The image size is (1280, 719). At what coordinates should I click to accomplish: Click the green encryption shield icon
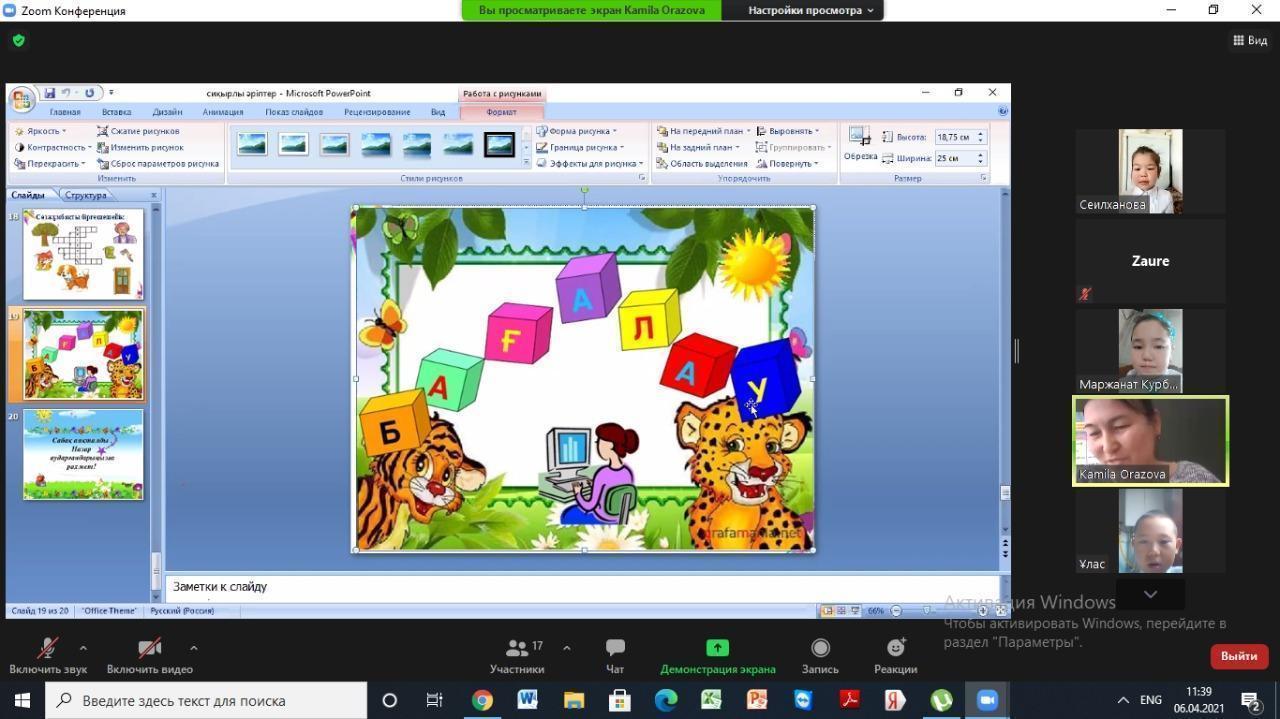pos(19,41)
